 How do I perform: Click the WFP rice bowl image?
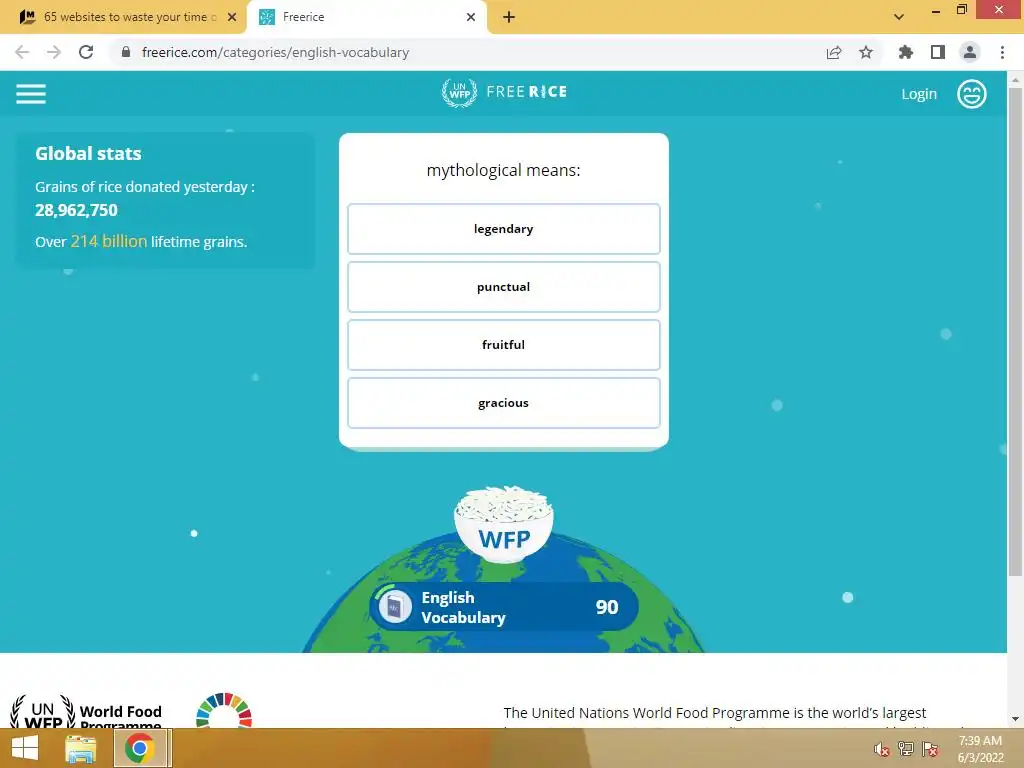[504, 524]
